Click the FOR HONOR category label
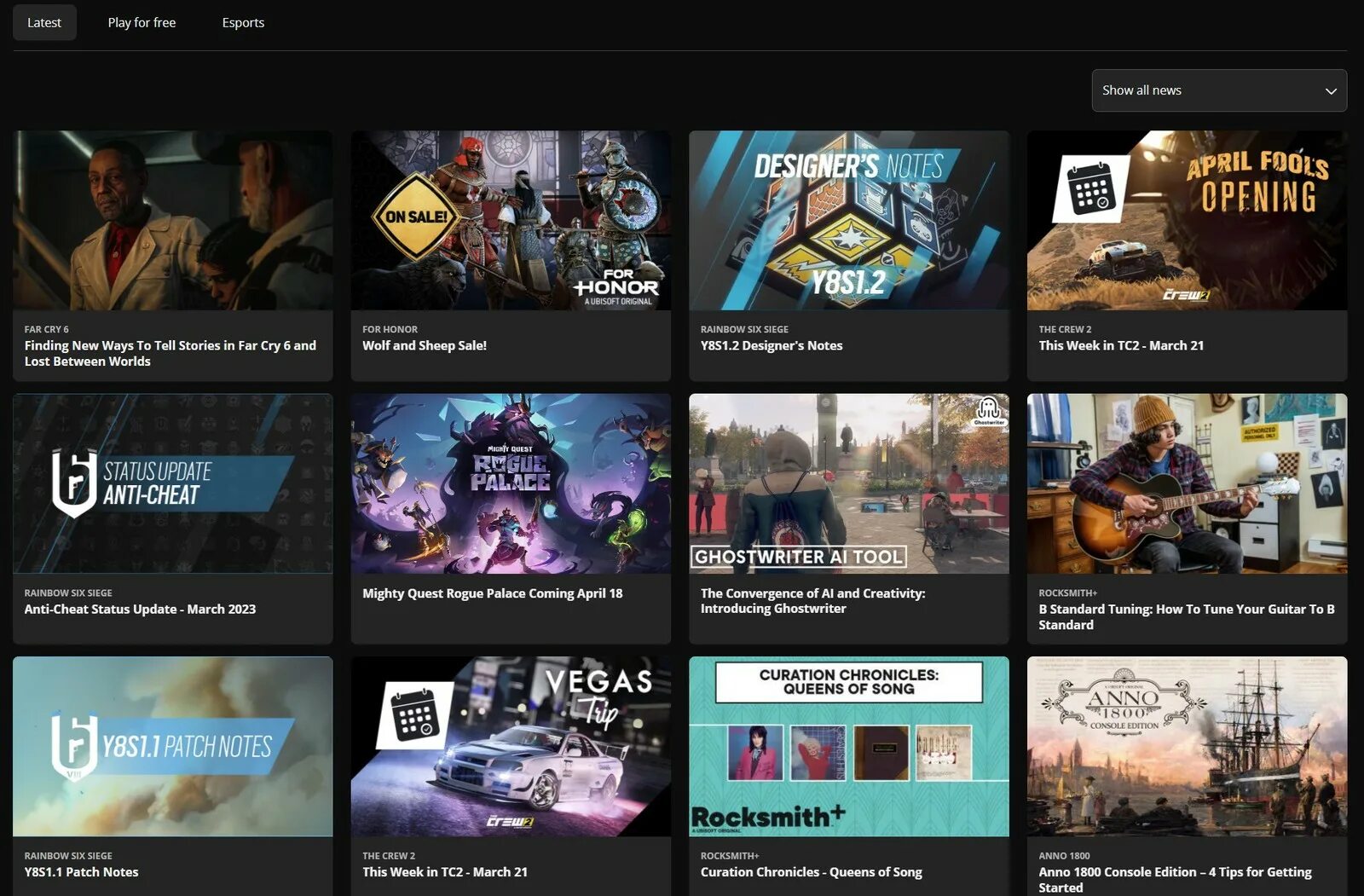The image size is (1364, 896). (390, 329)
